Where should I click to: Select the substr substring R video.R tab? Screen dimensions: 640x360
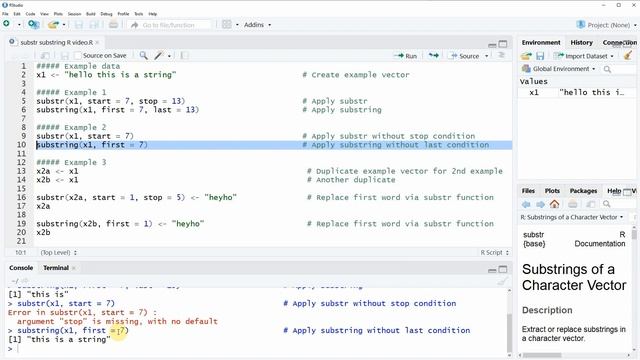56,42
